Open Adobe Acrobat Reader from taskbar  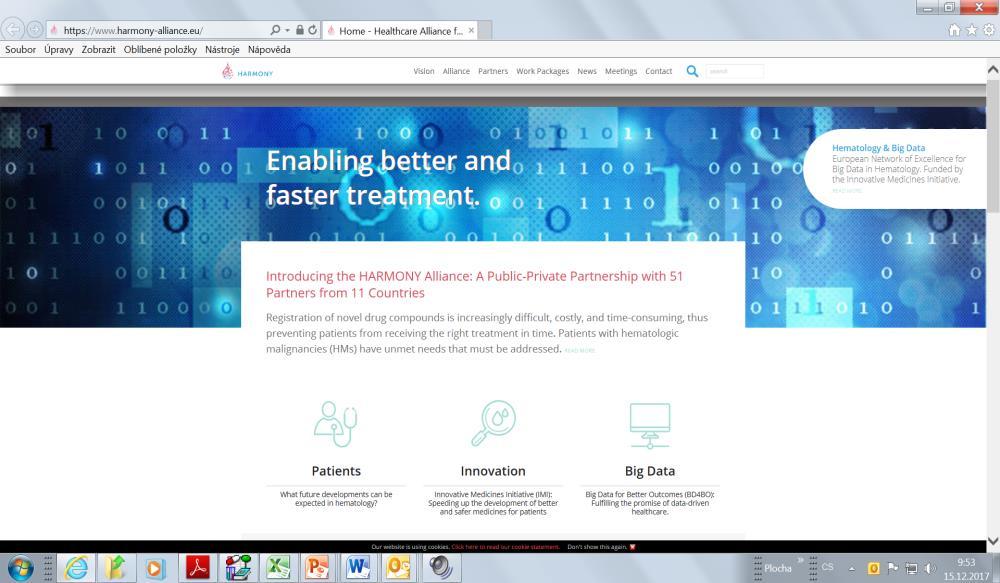pos(198,568)
